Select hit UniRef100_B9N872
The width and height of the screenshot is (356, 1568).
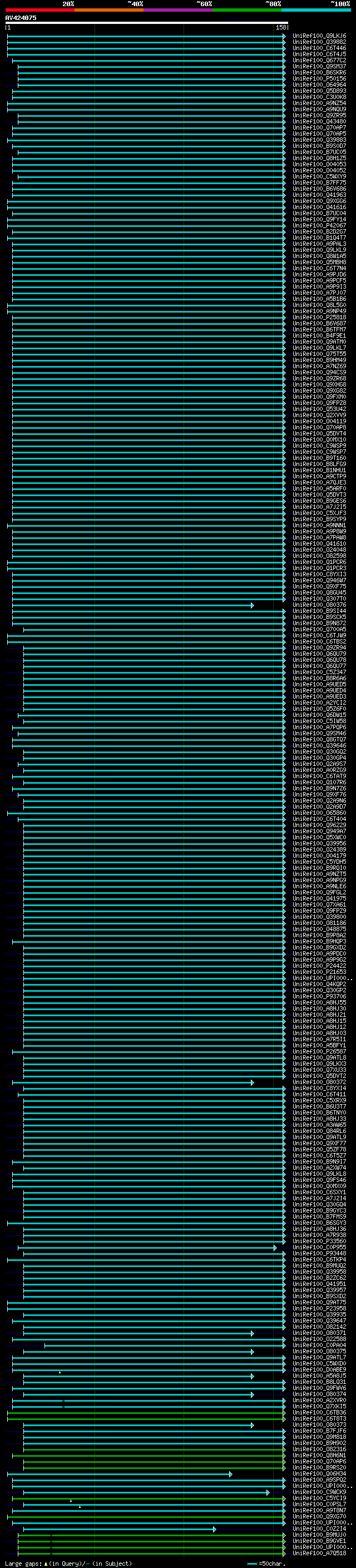pos(319,623)
